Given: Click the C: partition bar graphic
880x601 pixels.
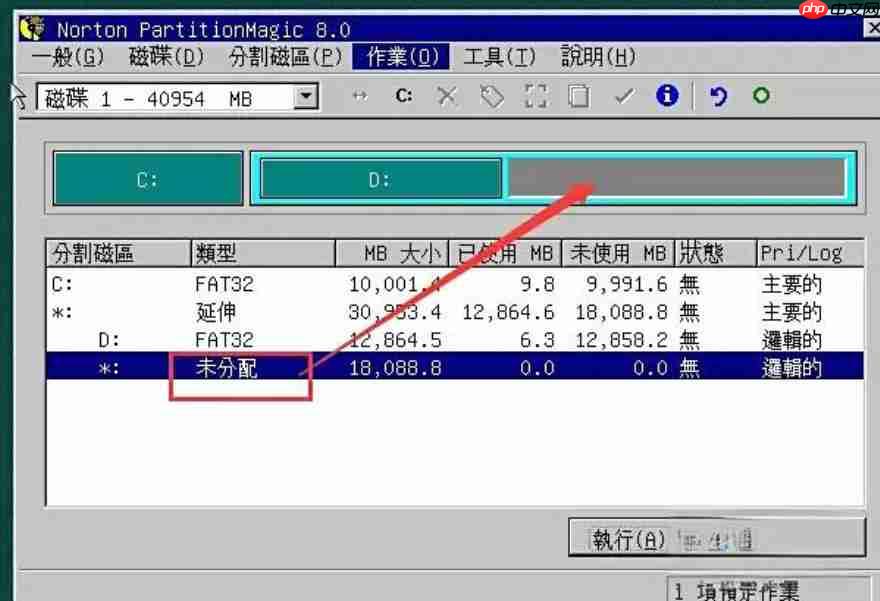Looking at the screenshot, I should point(148,176).
